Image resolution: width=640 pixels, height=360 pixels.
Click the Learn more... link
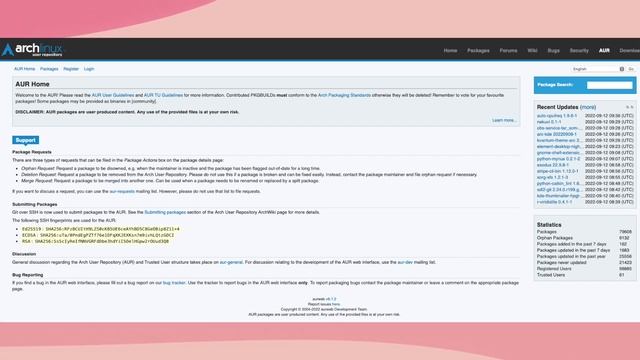(x=504, y=120)
